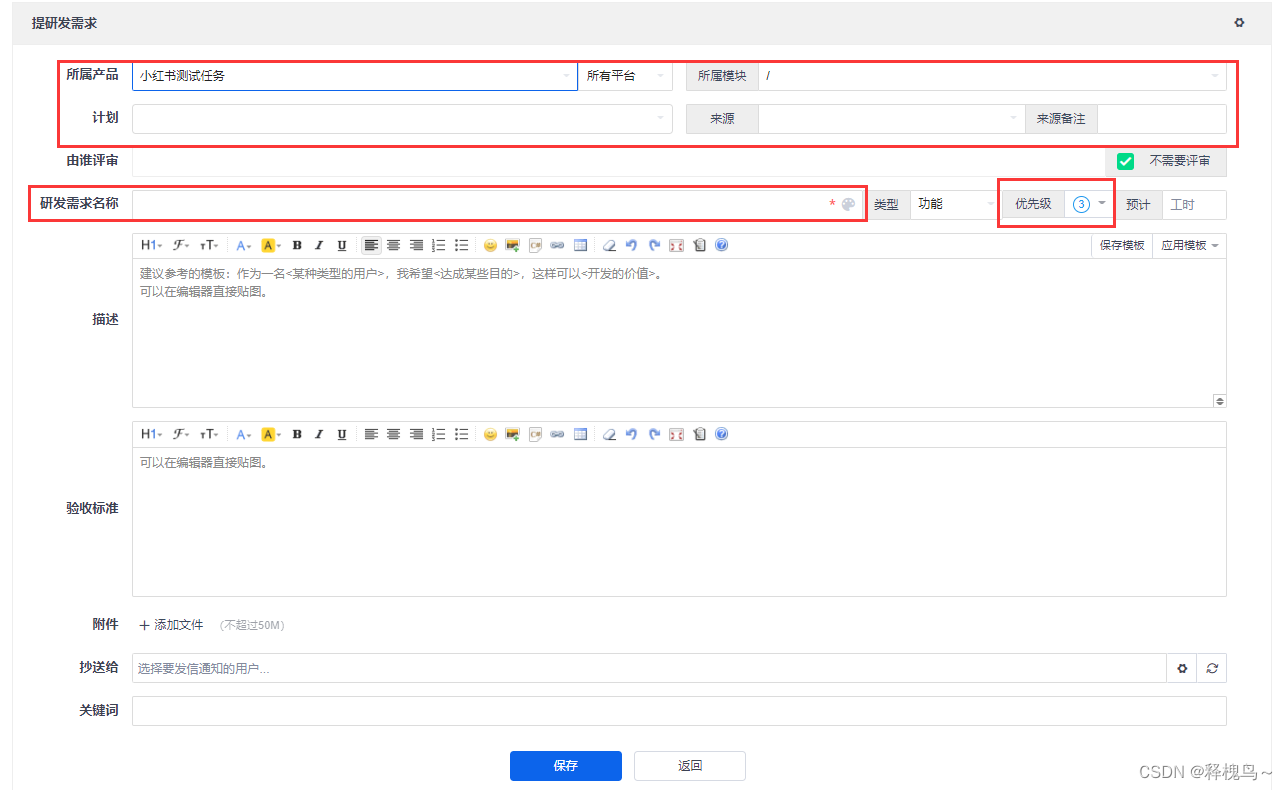
Task: Undo last edit in 验收标准 editor
Action: pyautogui.click(x=632, y=434)
